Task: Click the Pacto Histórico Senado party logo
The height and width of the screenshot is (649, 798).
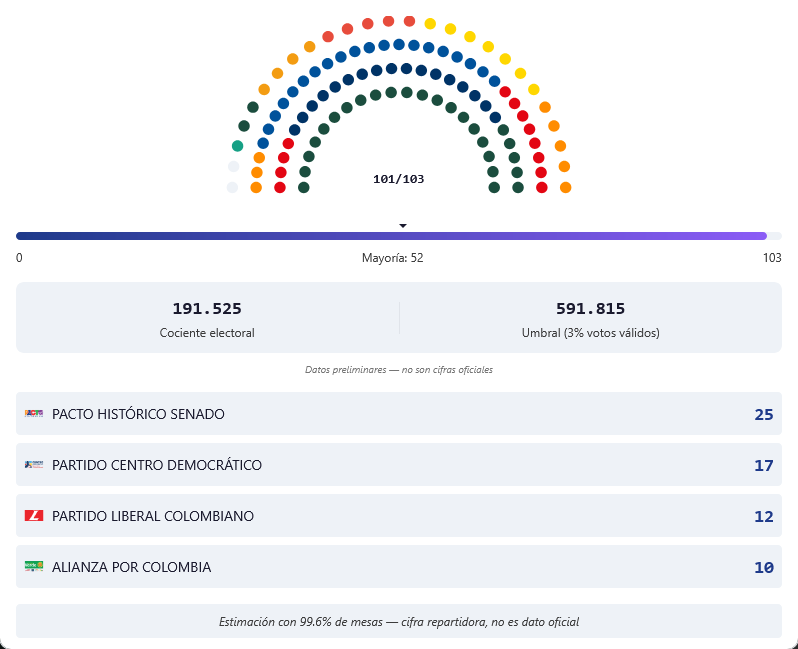Action: (34, 414)
